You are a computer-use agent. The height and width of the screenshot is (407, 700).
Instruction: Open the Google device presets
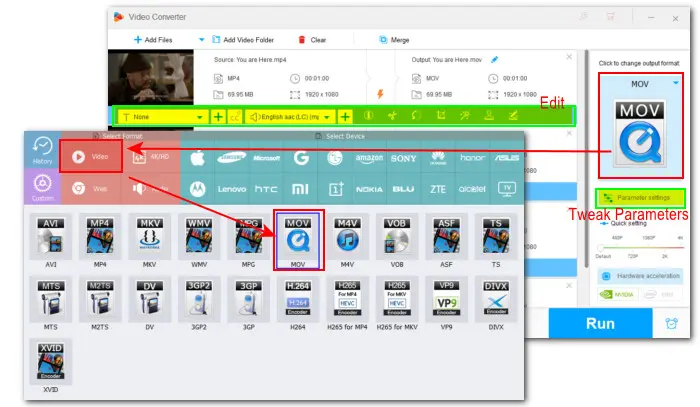point(301,158)
